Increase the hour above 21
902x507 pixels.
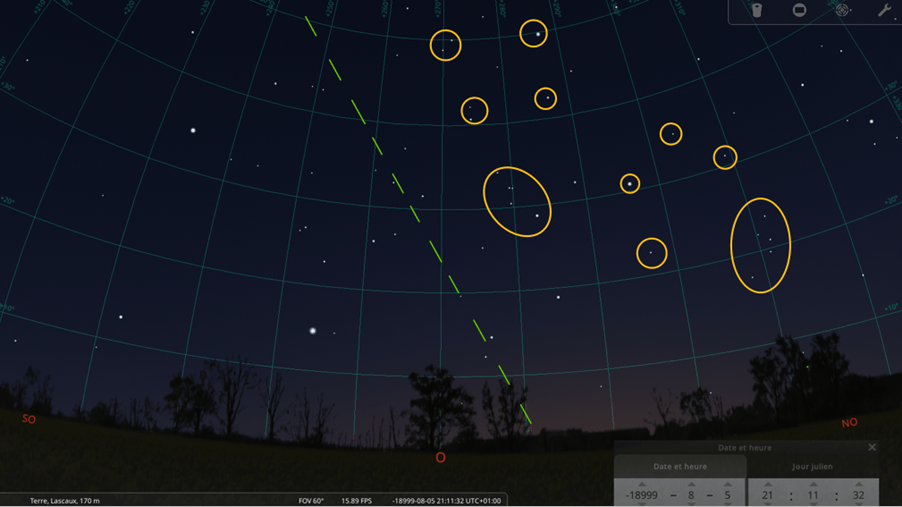768,484
